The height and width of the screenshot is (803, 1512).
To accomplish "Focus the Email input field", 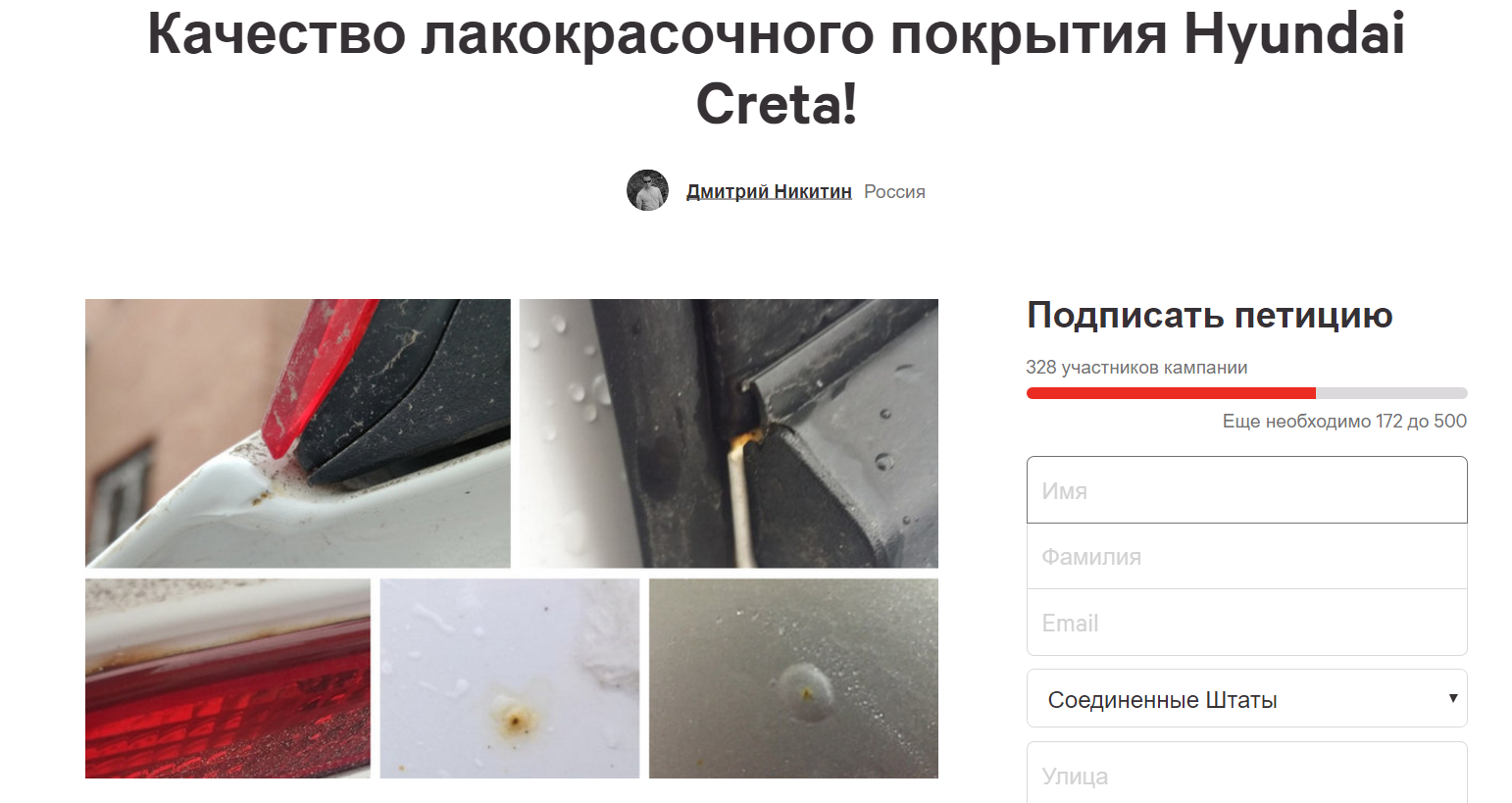I will point(1247,623).
